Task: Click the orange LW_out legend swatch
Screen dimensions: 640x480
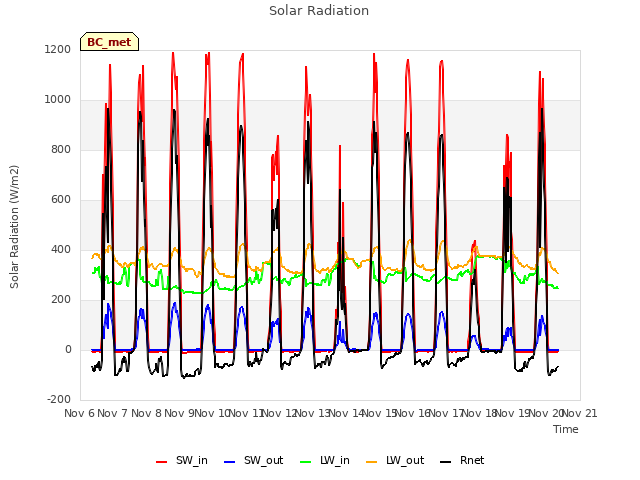Action: (371, 462)
